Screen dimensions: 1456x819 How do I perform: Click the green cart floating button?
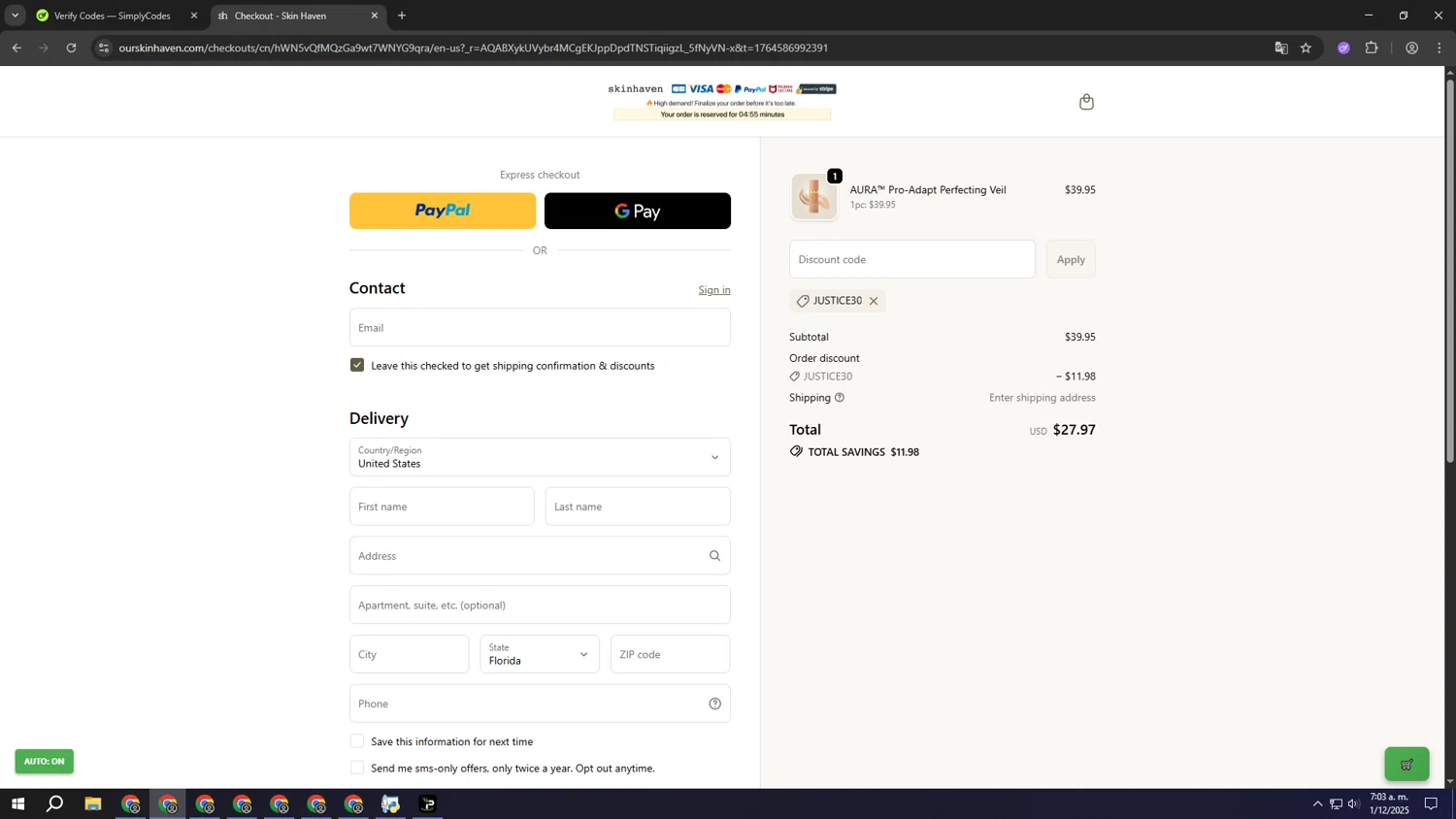click(x=1406, y=765)
